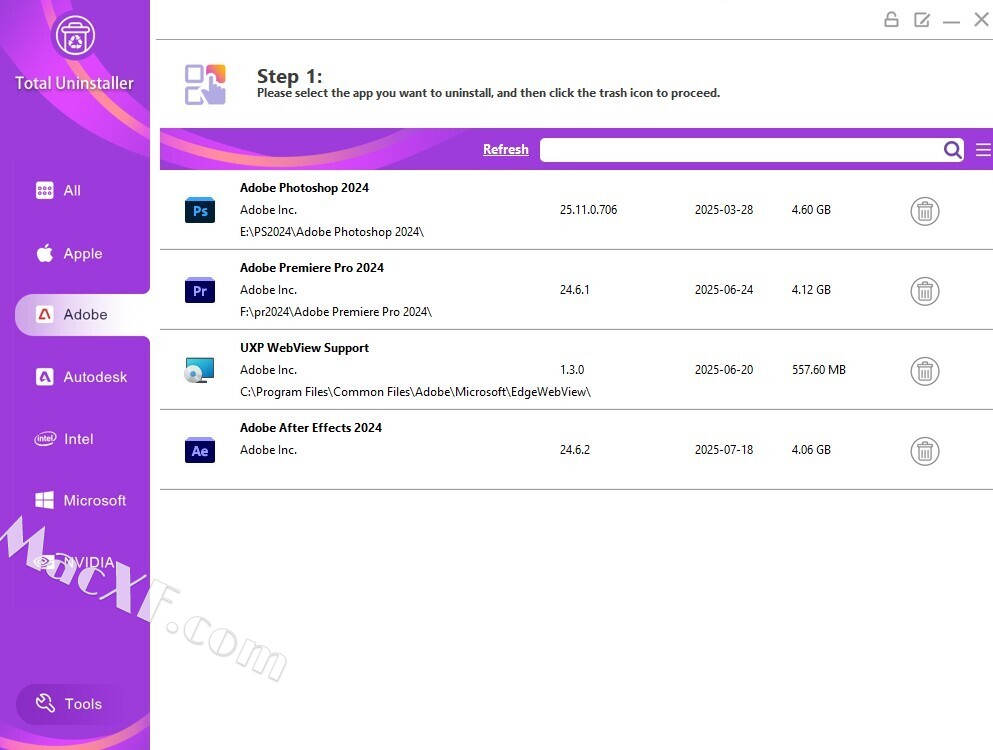
Task: Click the trash icon for UXP WebView Support
Action: coord(925,371)
